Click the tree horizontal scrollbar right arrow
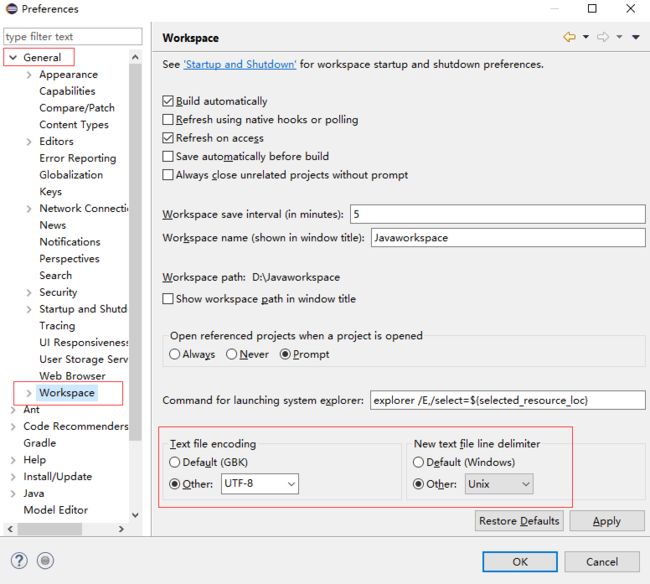650x584 pixels. 121,529
